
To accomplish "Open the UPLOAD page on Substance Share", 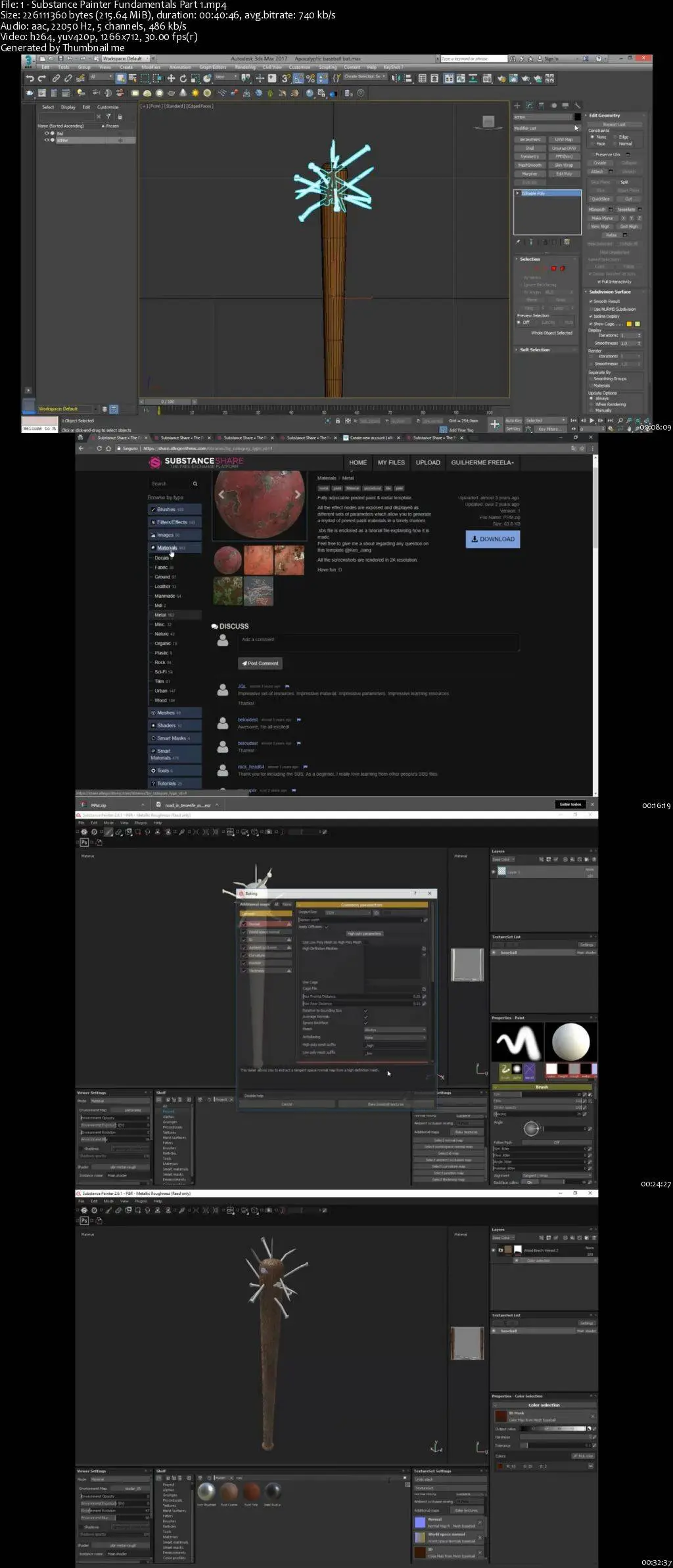I will click(x=428, y=462).
